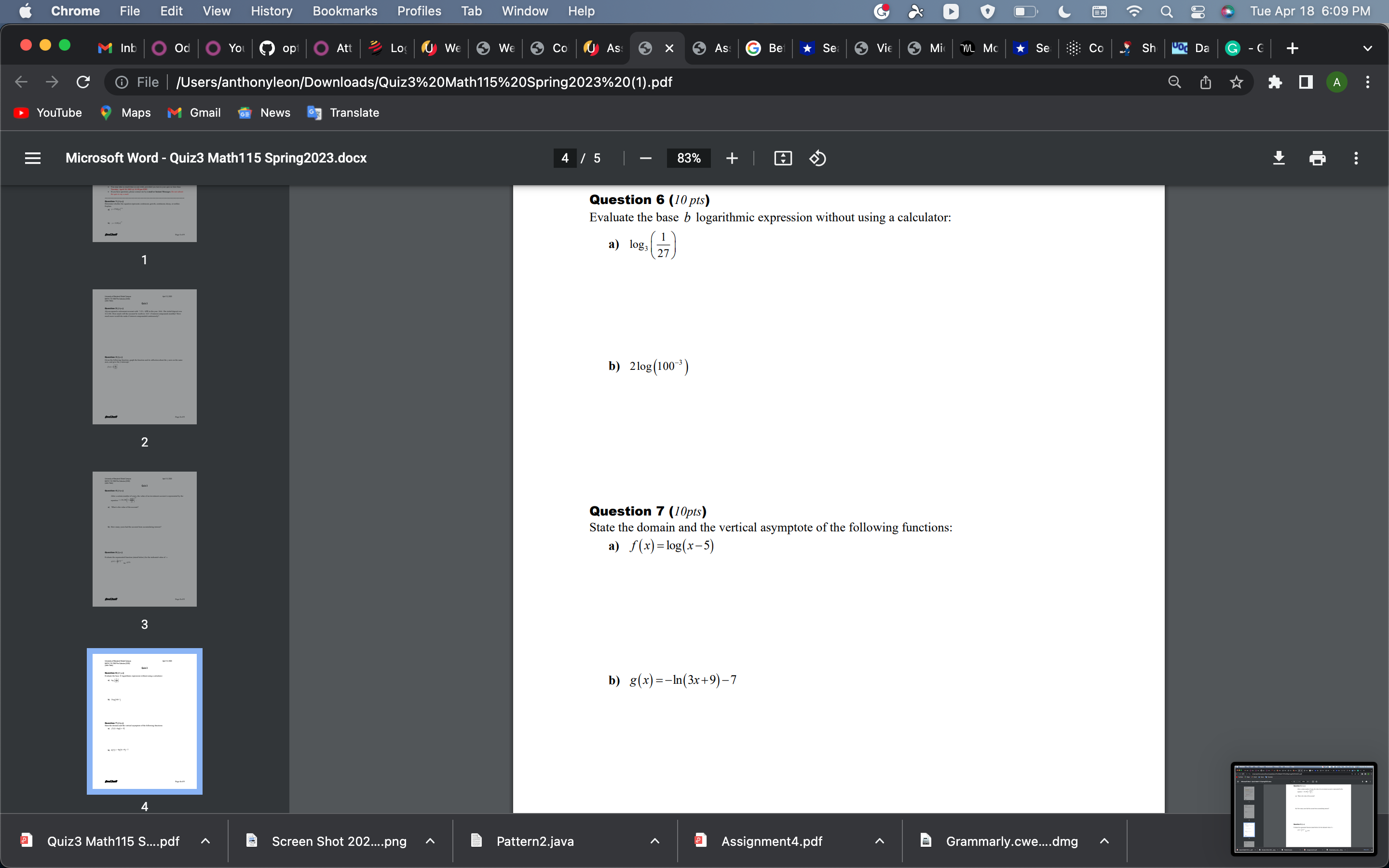Open the Bookmarks menu
The height and width of the screenshot is (868, 1389).
point(344,11)
